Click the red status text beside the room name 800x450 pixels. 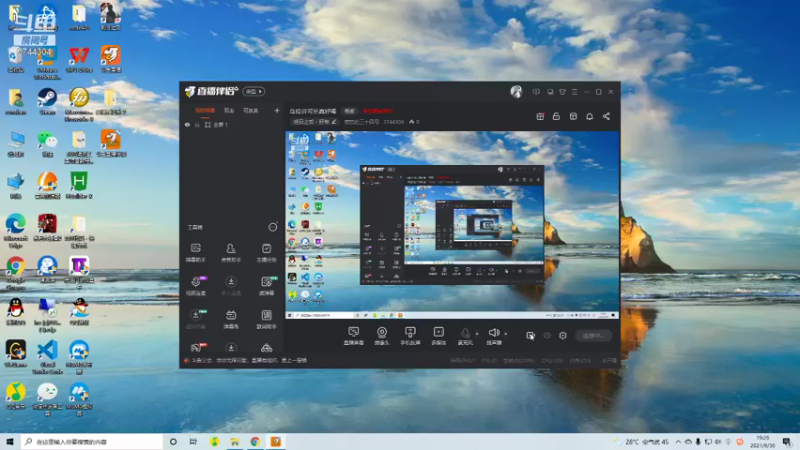click(x=378, y=111)
